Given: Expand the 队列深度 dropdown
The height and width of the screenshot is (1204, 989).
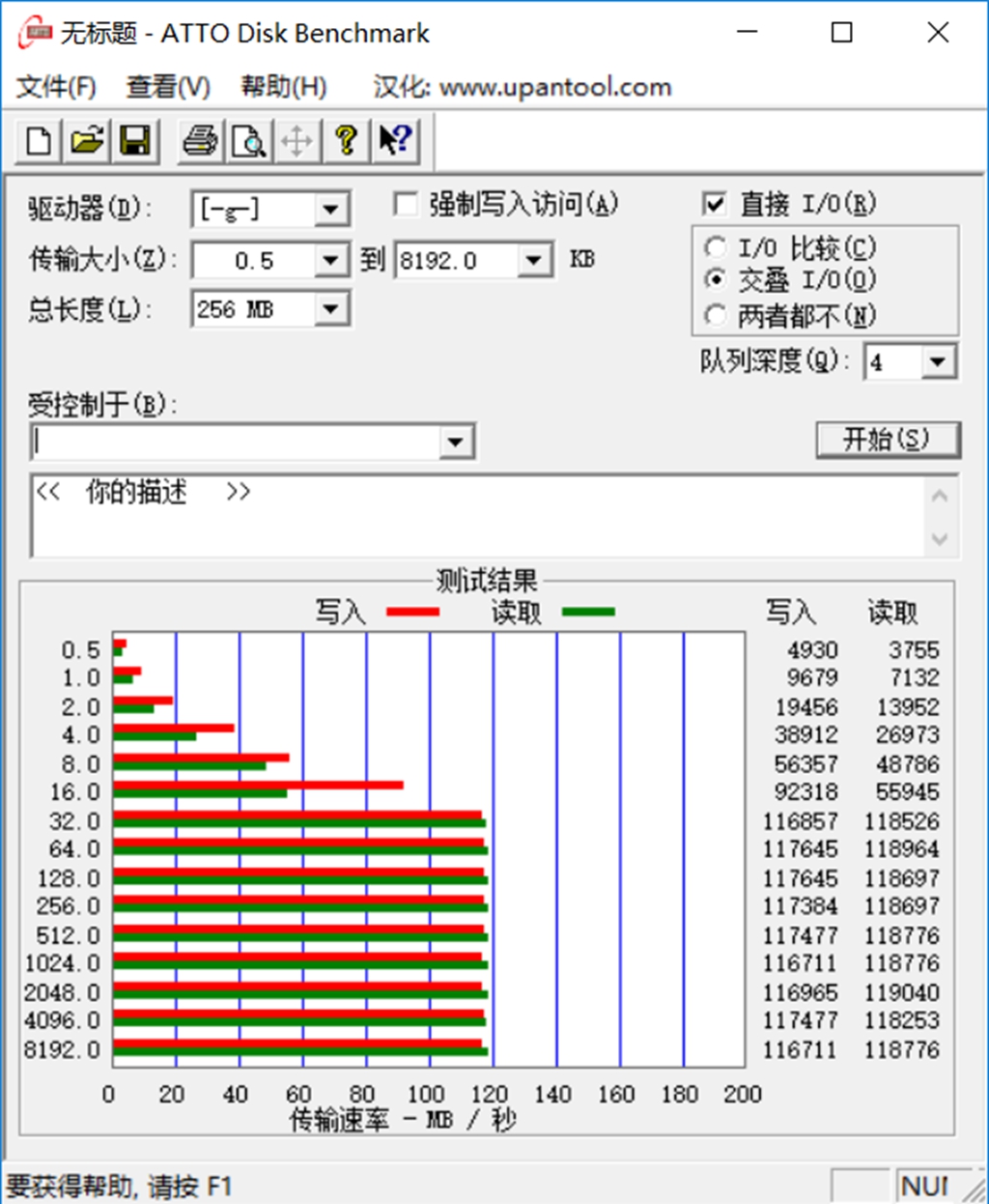Looking at the screenshot, I should point(935,361).
